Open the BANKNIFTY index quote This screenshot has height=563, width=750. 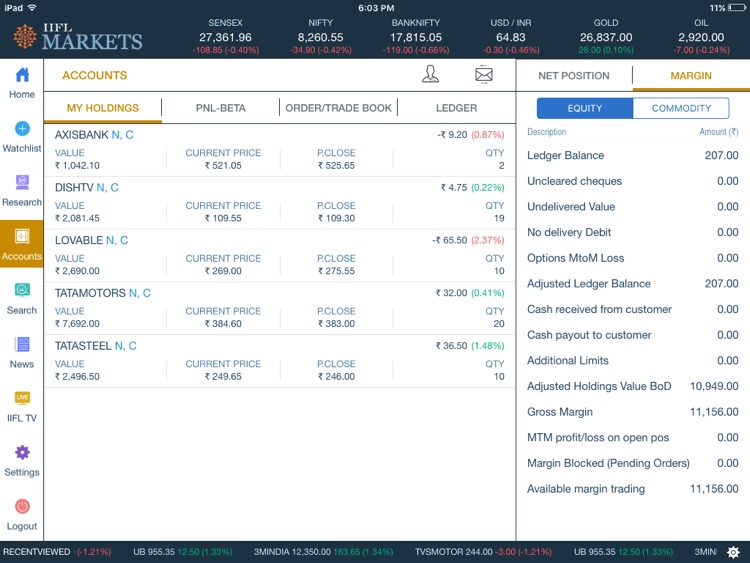tap(416, 36)
